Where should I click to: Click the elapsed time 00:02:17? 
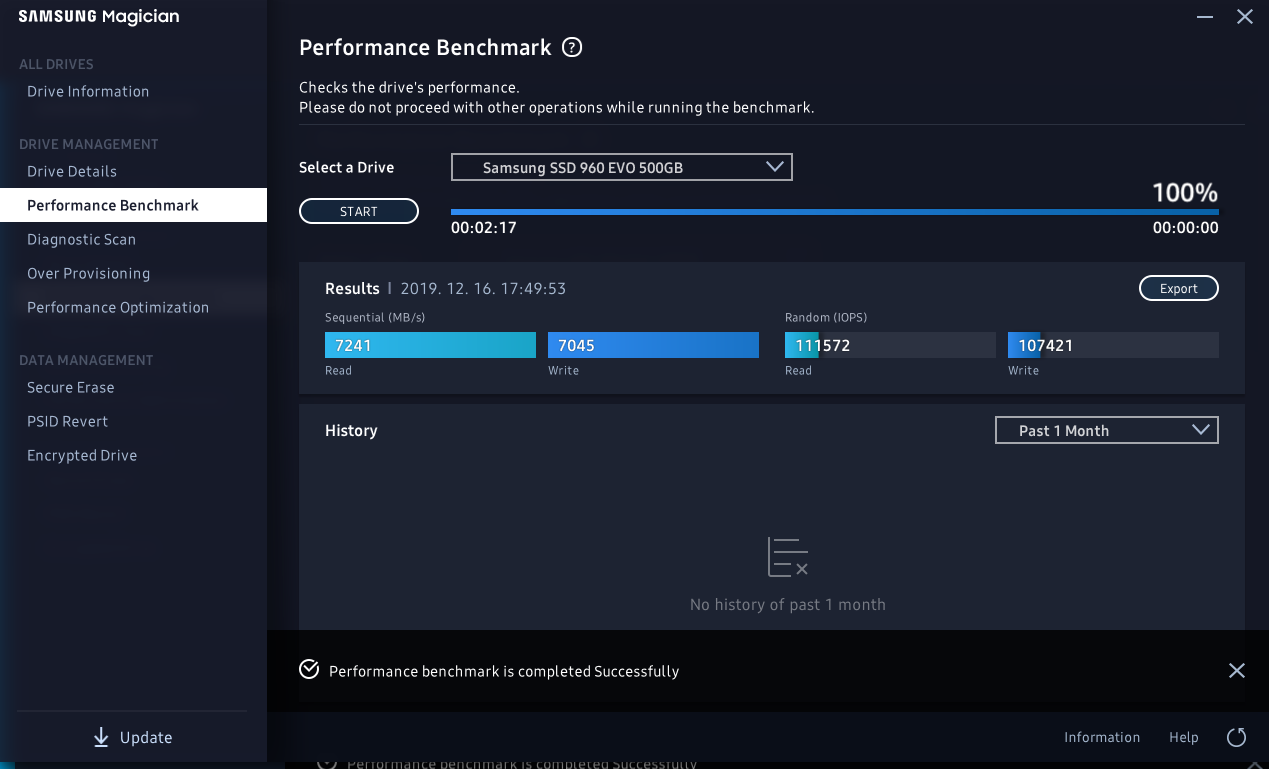[x=483, y=227]
